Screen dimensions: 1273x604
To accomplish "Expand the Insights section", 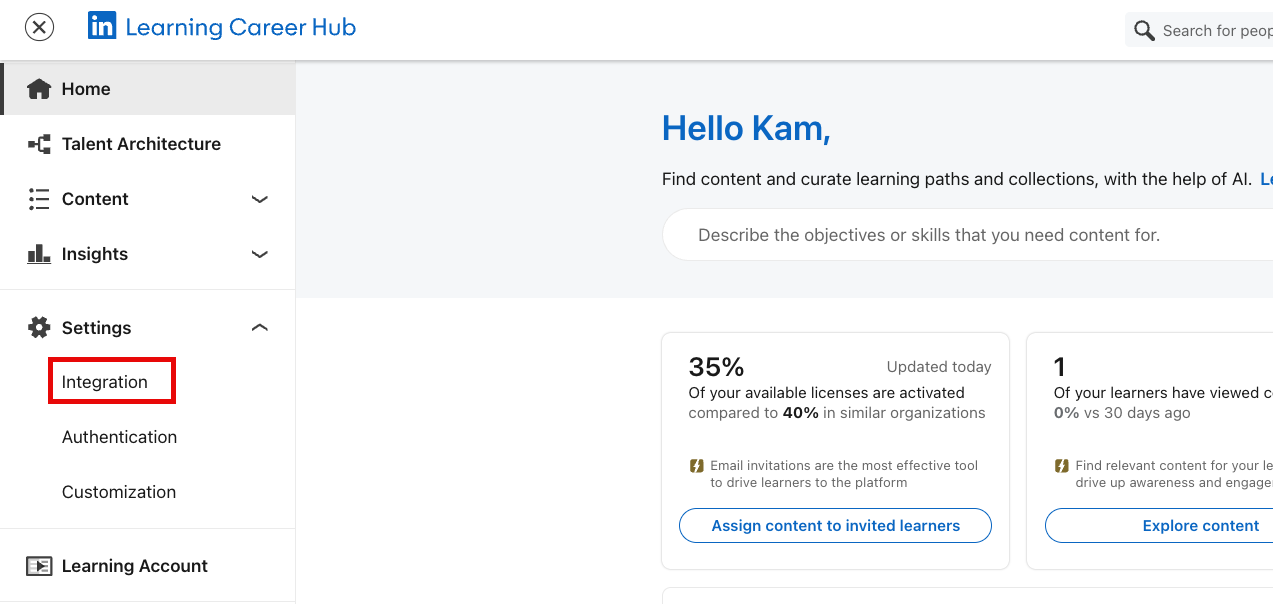I will (x=259, y=254).
